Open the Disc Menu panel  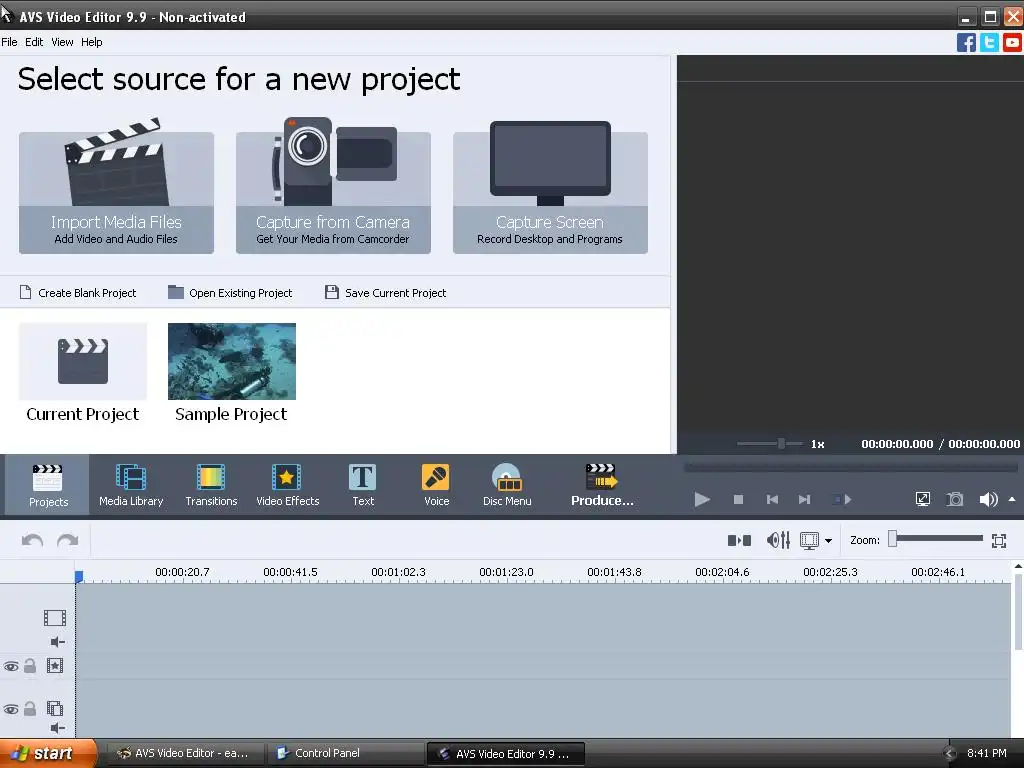click(x=507, y=485)
